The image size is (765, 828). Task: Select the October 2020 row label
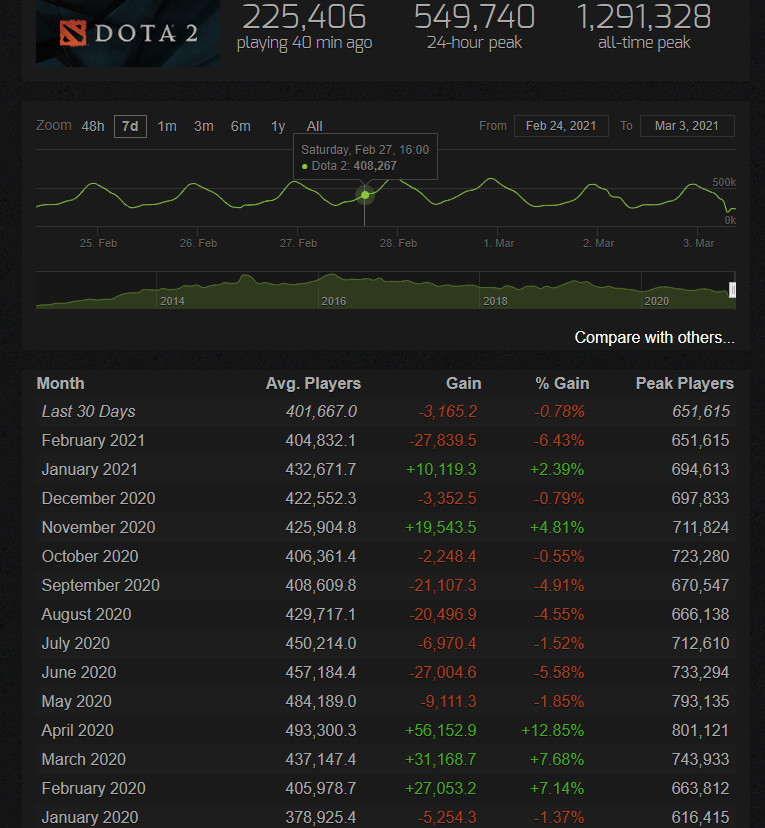pos(90,557)
